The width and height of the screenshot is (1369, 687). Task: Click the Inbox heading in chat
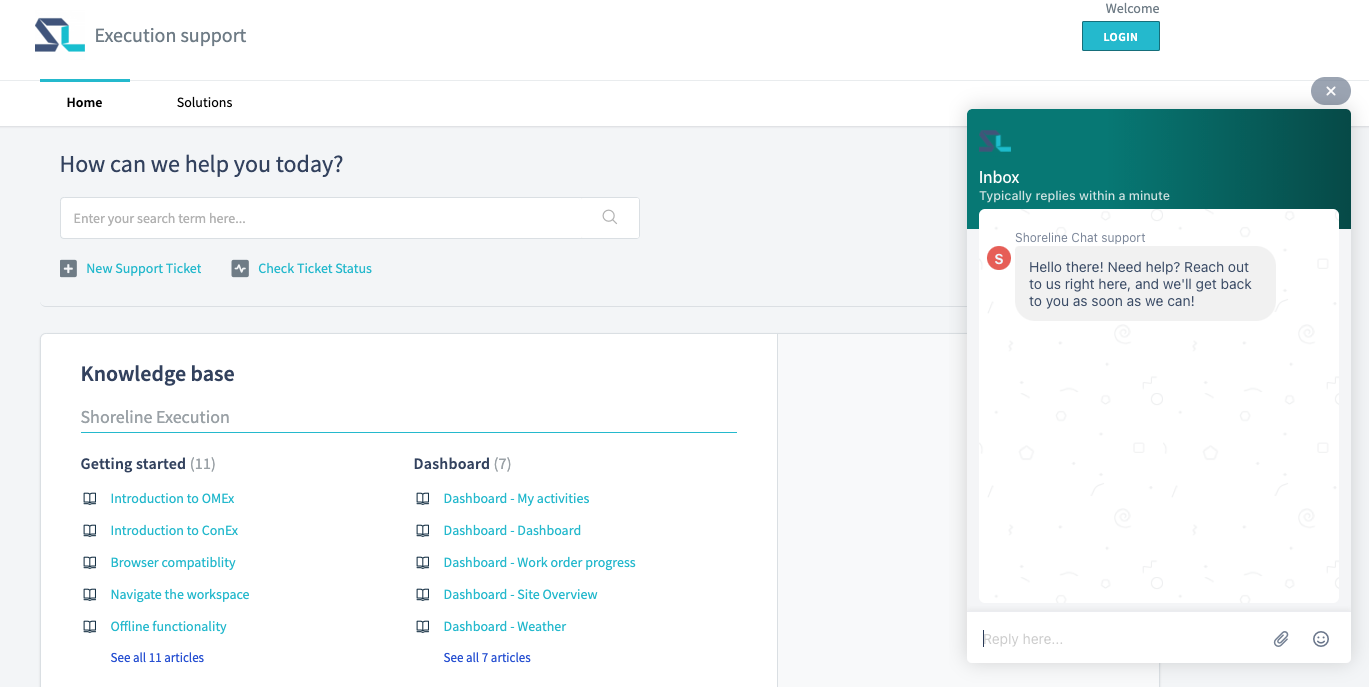(999, 177)
